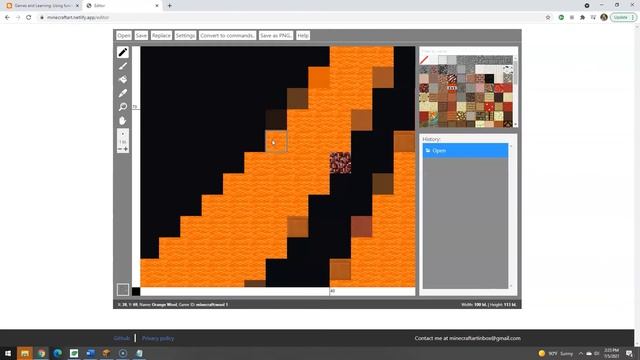Image resolution: width=640 pixels, height=360 pixels.
Task: Click the taskbar clock
Action: coord(611,353)
